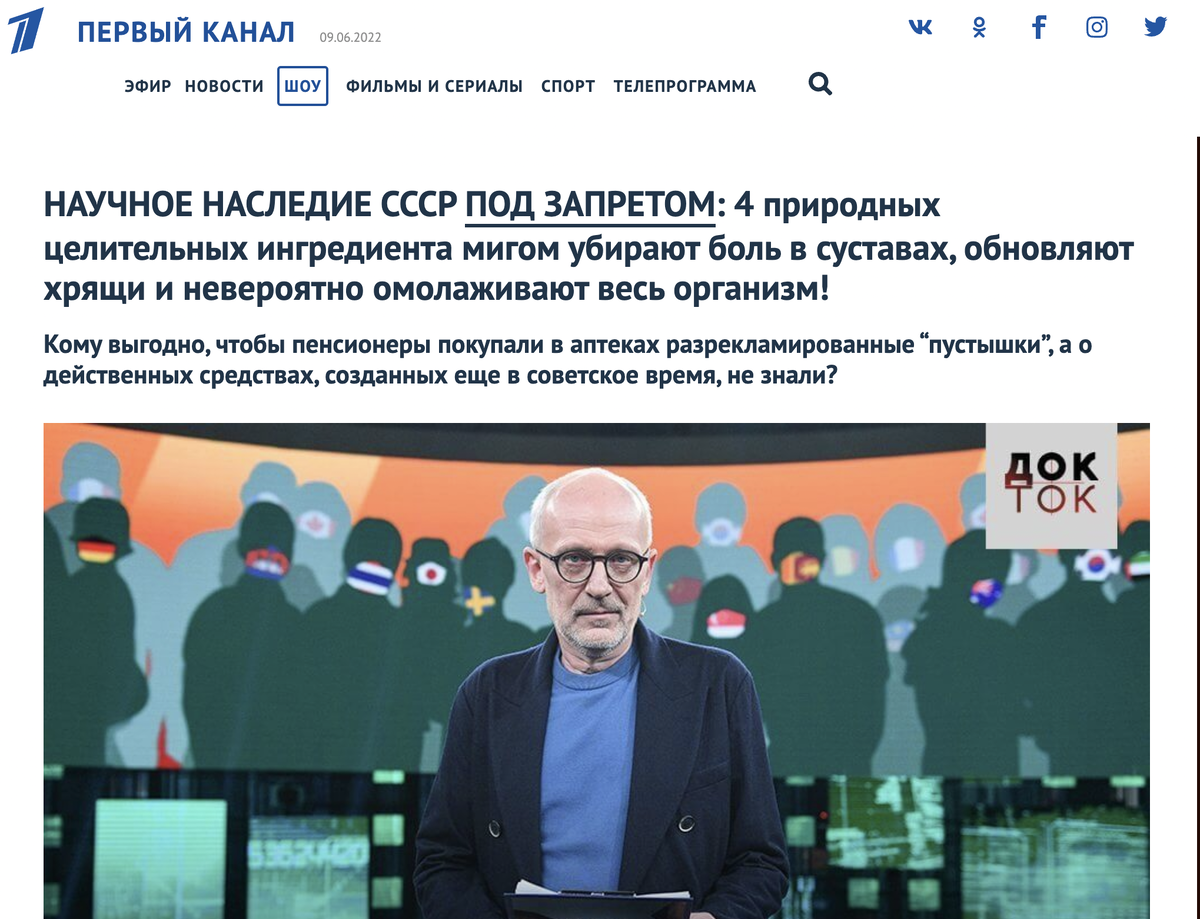The image size is (1200, 919).
Task: Select the highlighted ШОУ tab
Action: [x=303, y=86]
